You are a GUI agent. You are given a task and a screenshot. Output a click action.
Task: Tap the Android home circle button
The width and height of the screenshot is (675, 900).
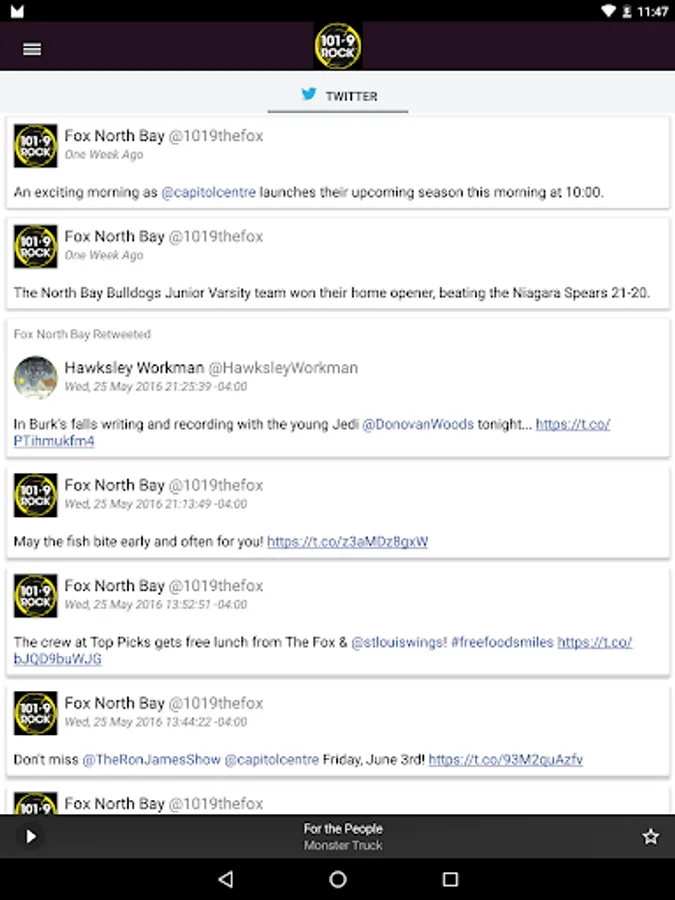tap(338, 879)
